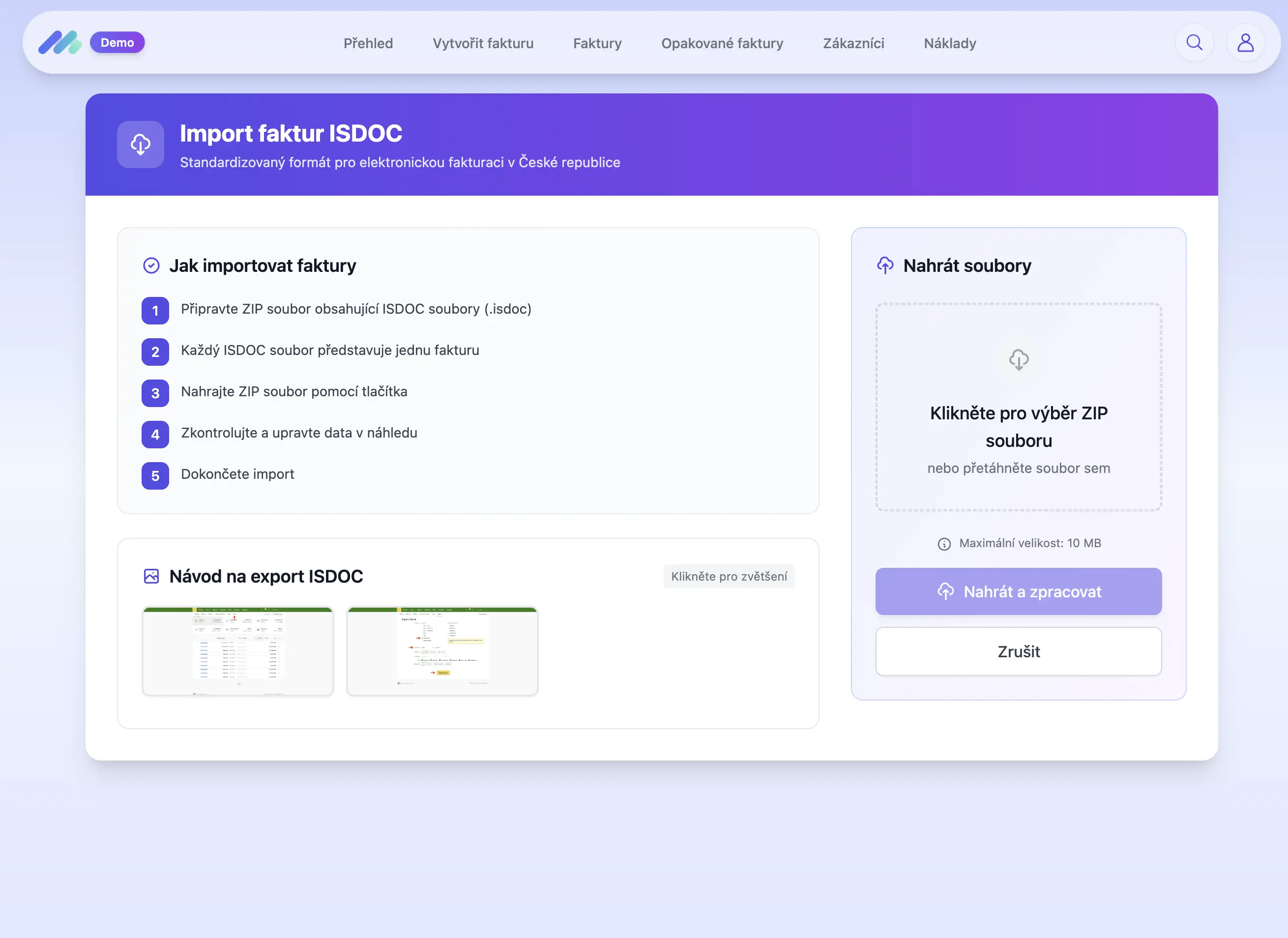Viewport: 1288px width, 938px height.
Task: Click checkmark icon beside Jak importovat faktury
Action: (151, 265)
